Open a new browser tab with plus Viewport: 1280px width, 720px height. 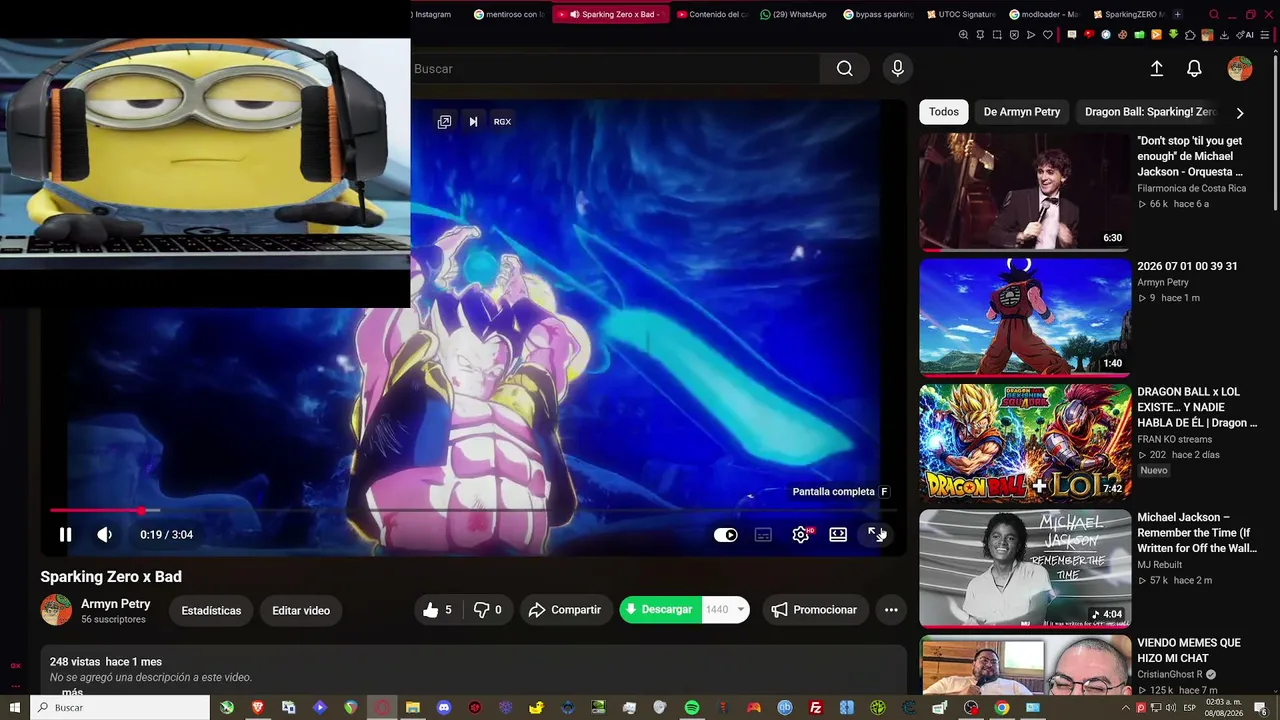tap(1177, 15)
